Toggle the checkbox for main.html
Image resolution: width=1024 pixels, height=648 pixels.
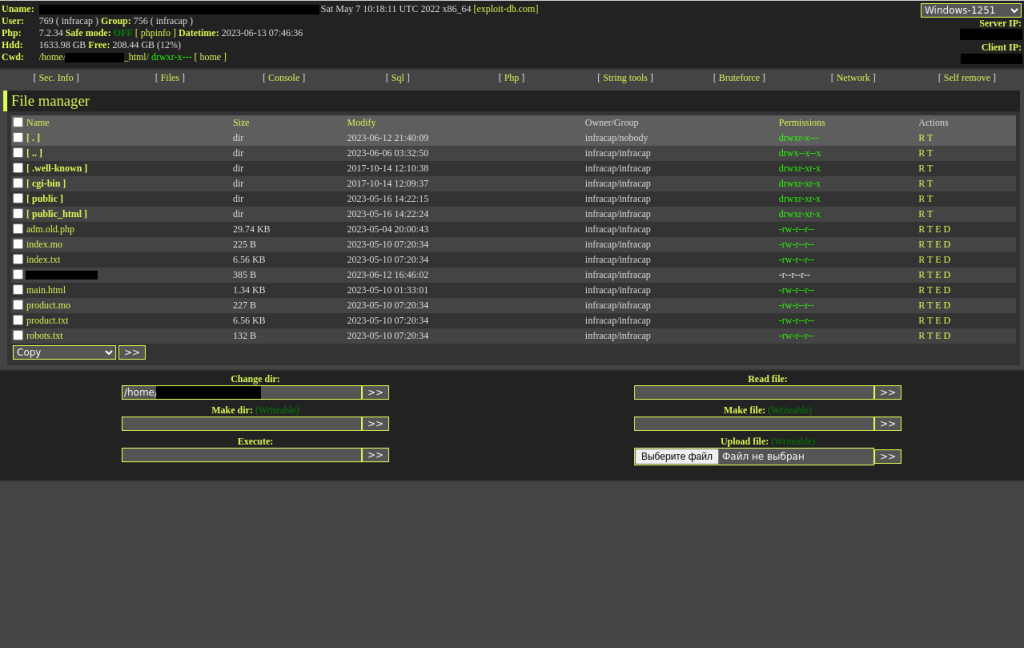click(18, 290)
